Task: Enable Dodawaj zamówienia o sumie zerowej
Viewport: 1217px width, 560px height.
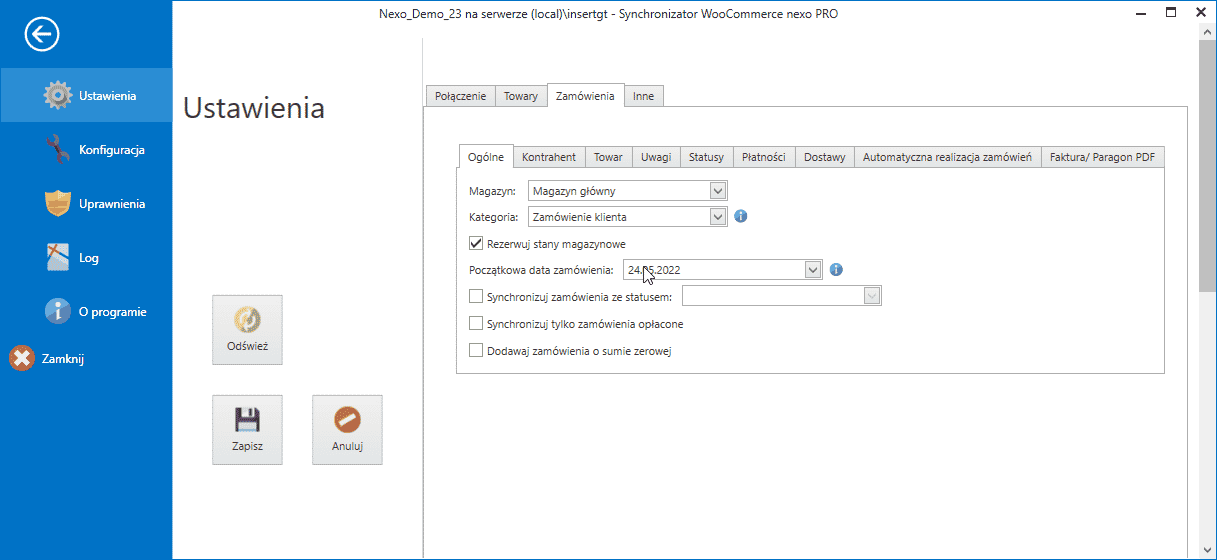Action: point(476,351)
